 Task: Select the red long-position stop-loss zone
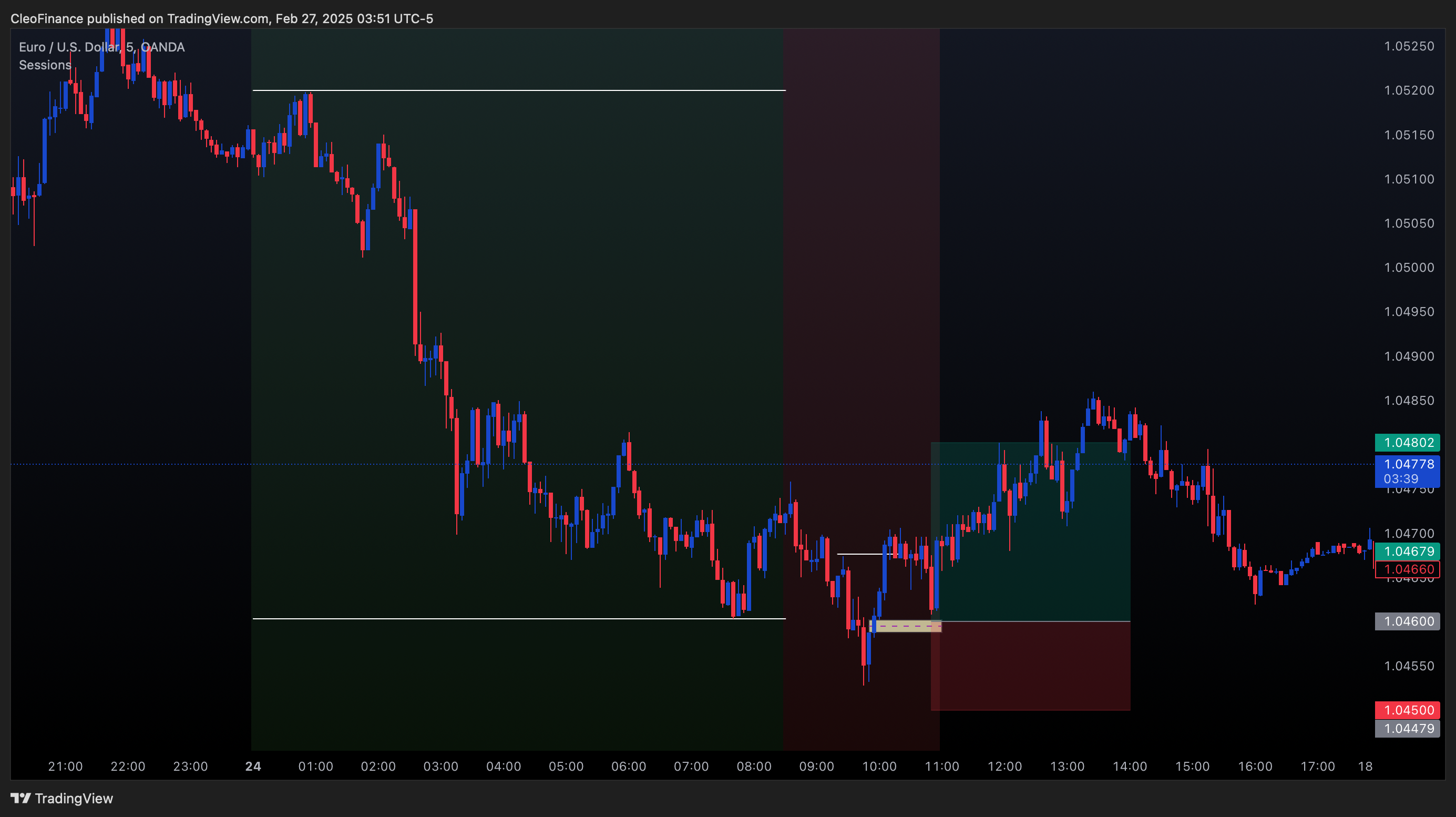tap(1031, 666)
